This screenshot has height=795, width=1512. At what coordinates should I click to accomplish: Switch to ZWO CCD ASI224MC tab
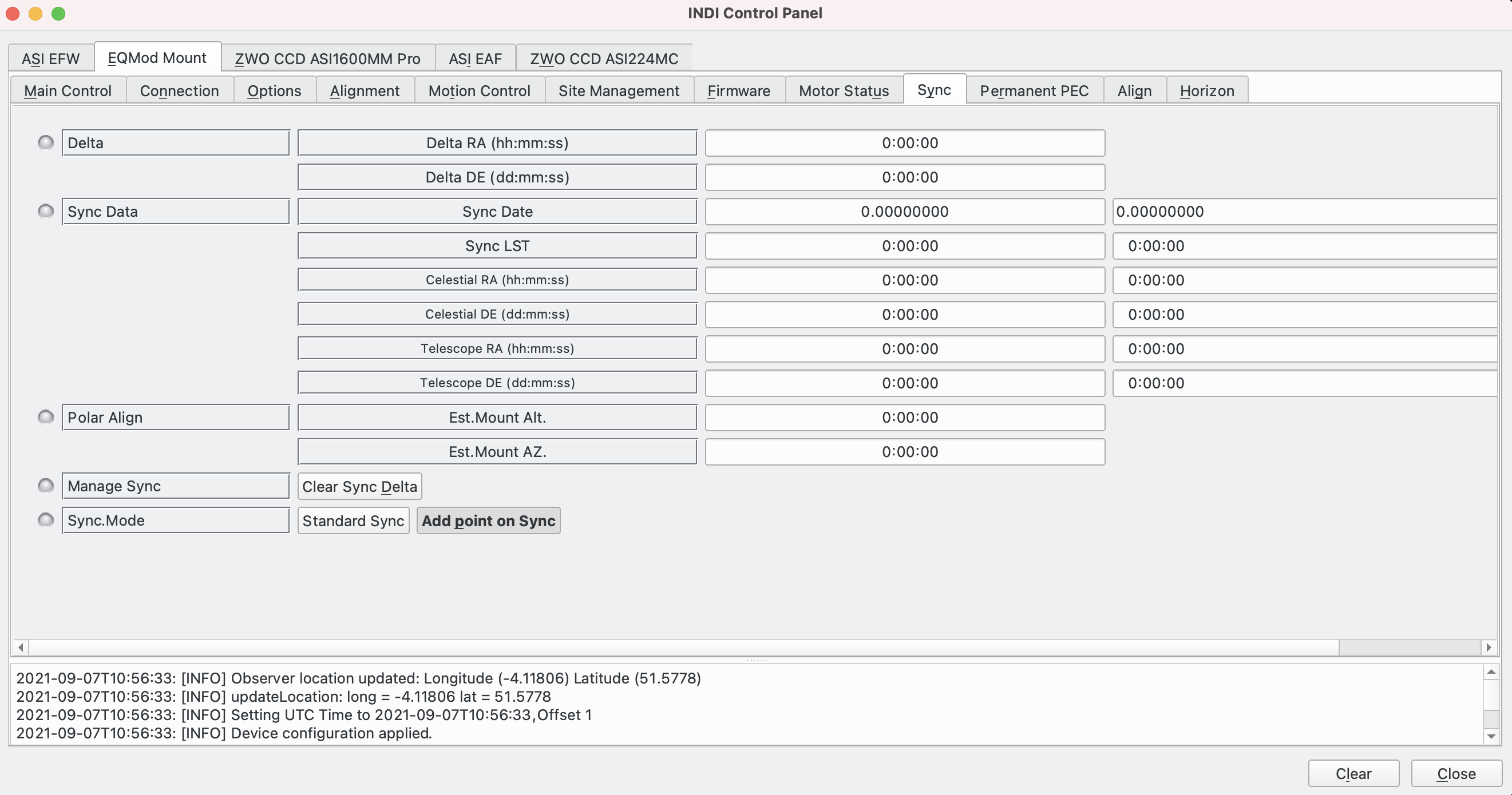click(x=604, y=59)
